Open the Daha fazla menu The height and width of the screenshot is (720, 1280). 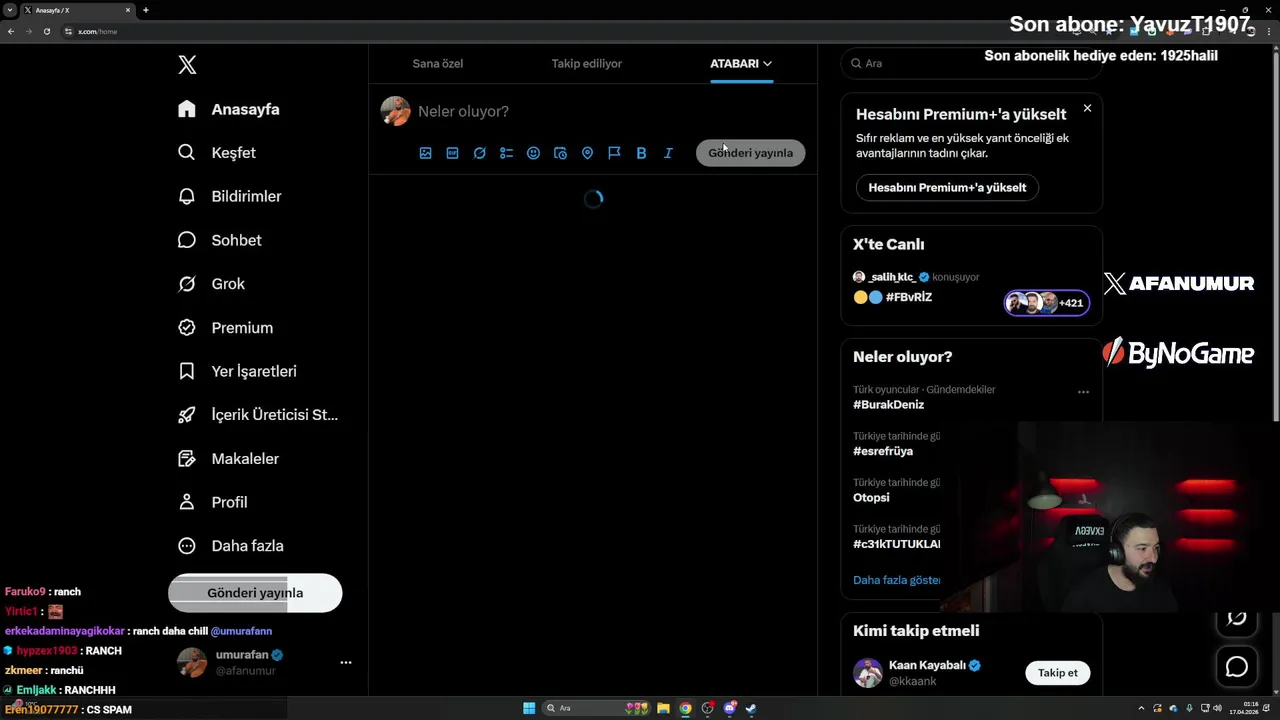pyautogui.click(x=231, y=546)
